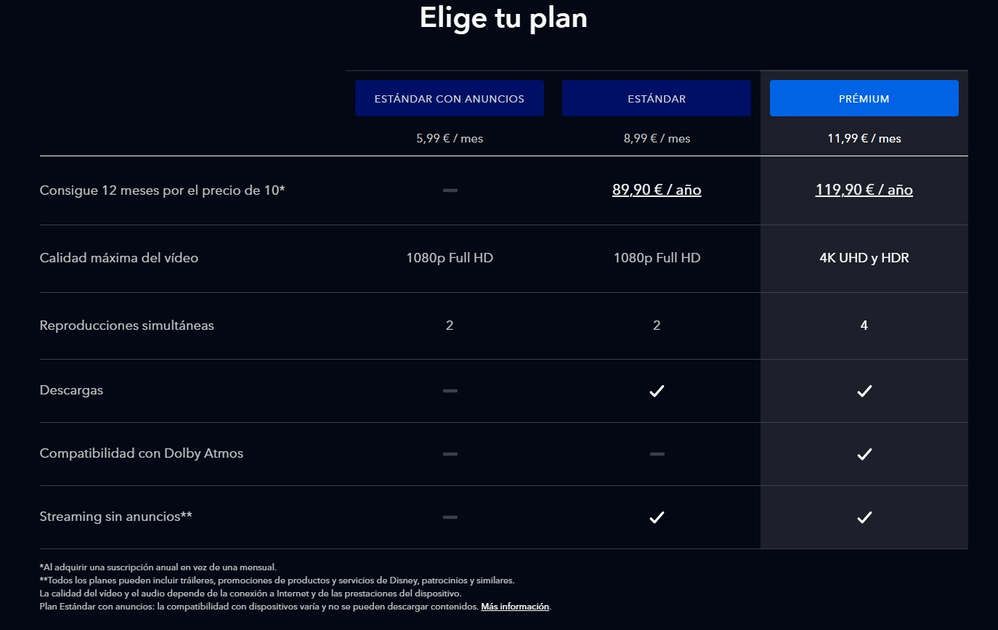Image resolution: width=998 pixels, height=630 pixels.
Task: Click the annual offer dash under Estándar con anuncios
Action: (449, 190)
